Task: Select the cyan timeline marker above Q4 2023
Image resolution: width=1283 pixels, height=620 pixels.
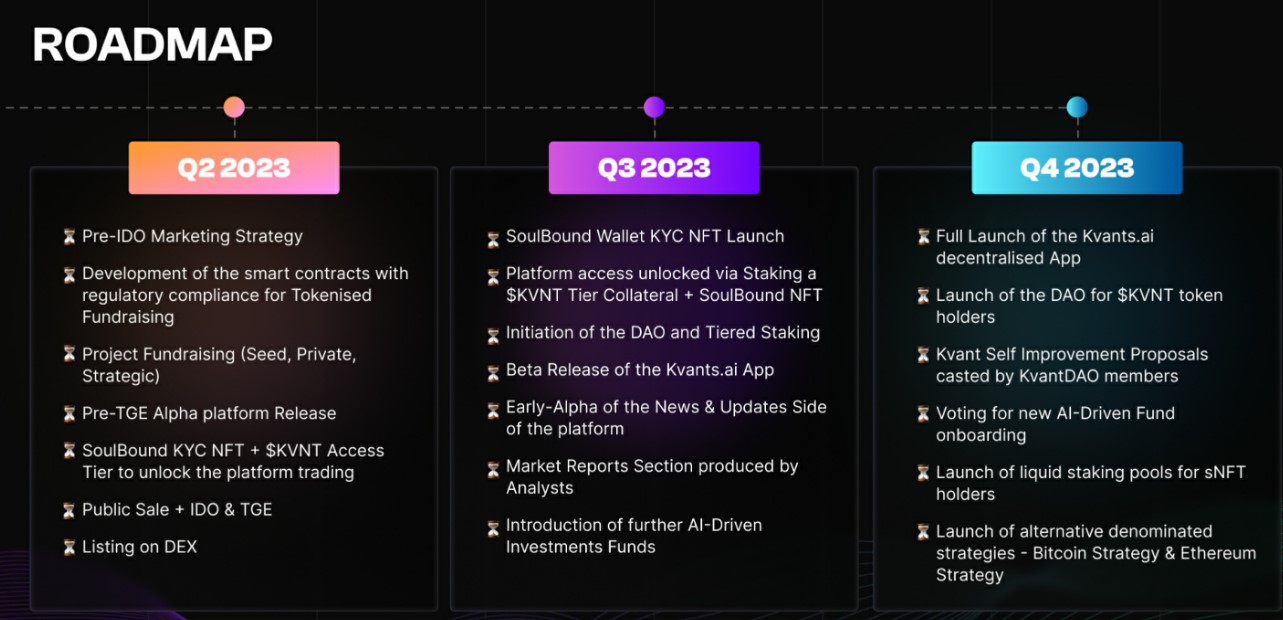Action: coord(1077,107)
